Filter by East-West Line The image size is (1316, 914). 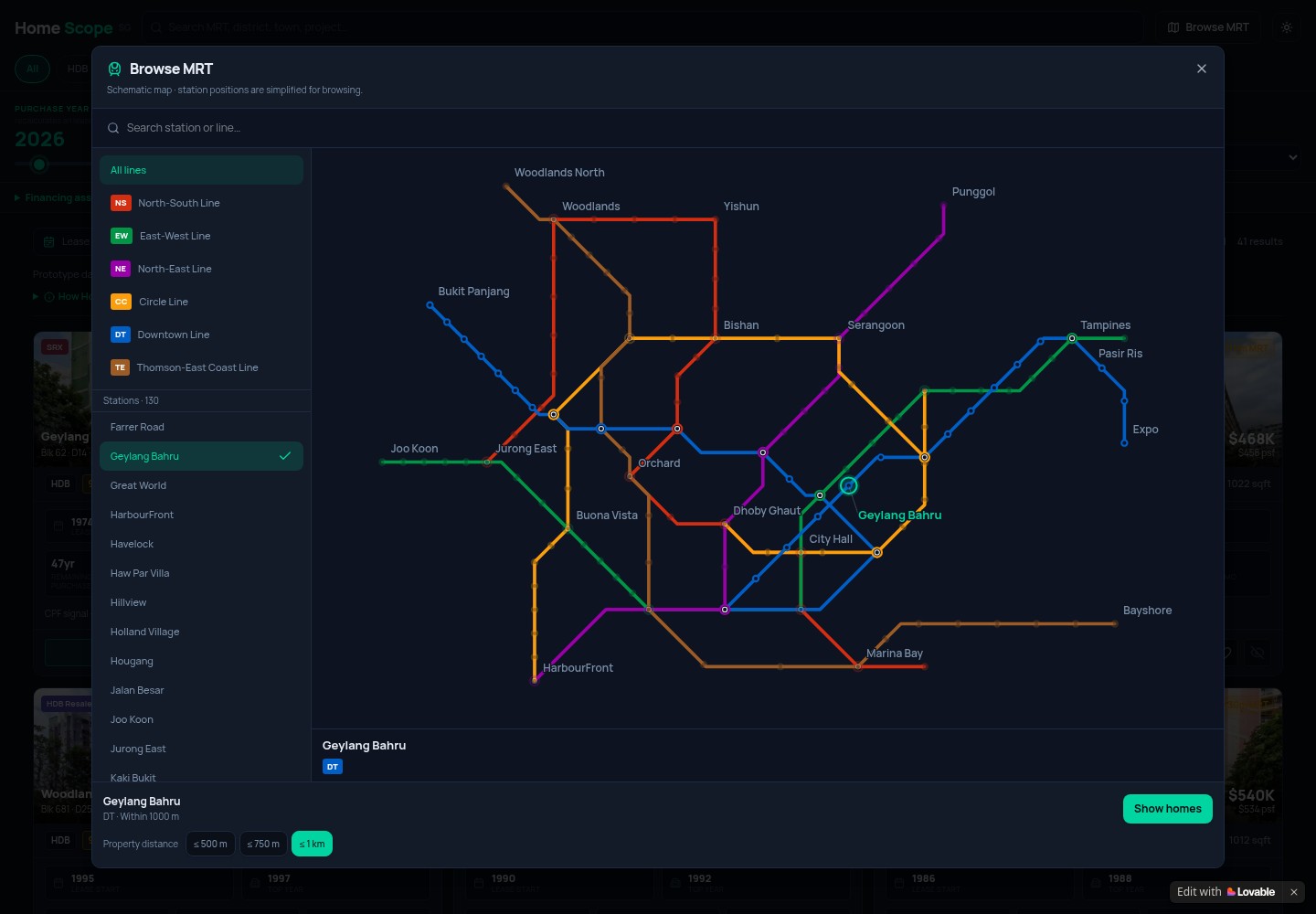click(201, 236)
